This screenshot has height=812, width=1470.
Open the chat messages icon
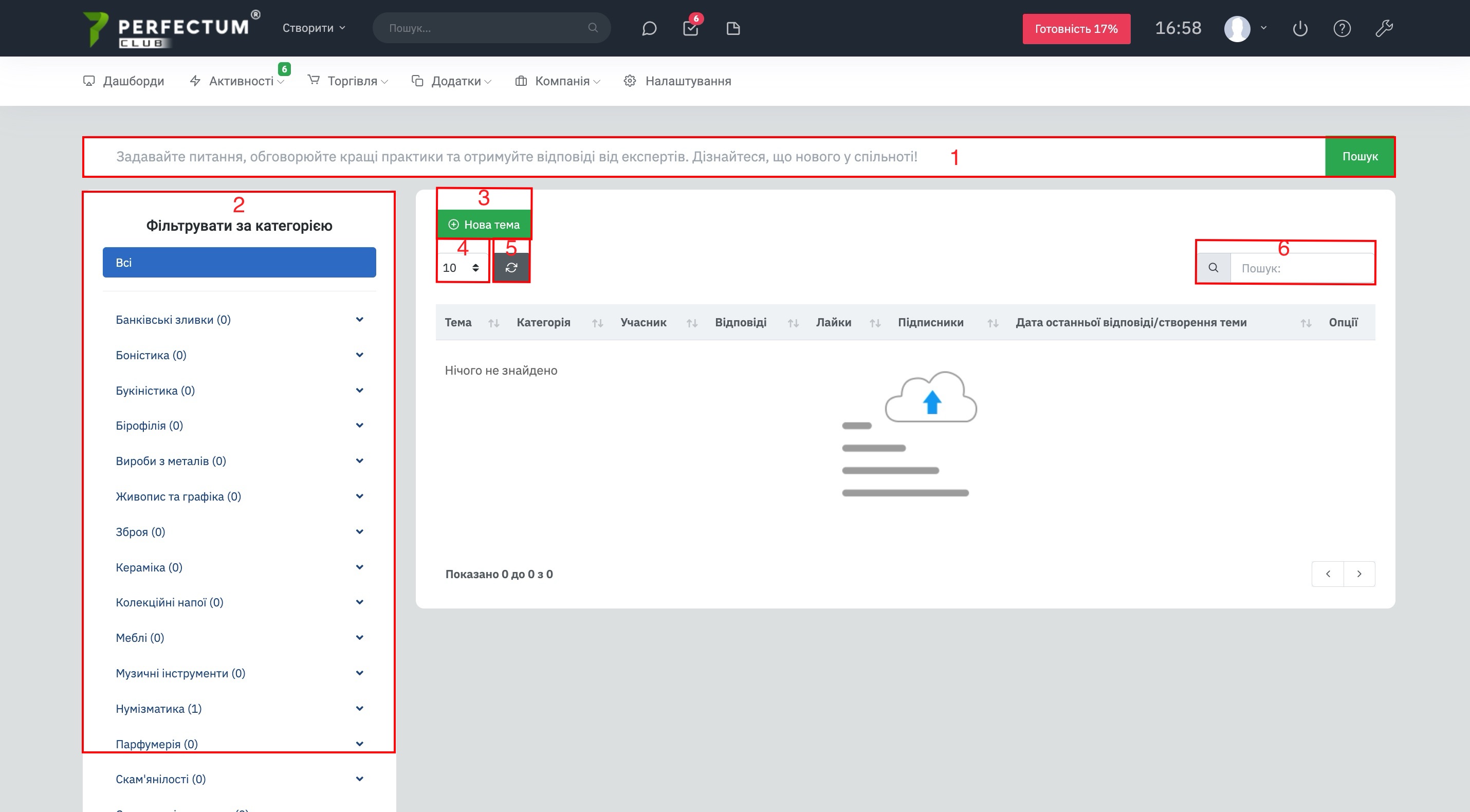[x=649, y=29]
